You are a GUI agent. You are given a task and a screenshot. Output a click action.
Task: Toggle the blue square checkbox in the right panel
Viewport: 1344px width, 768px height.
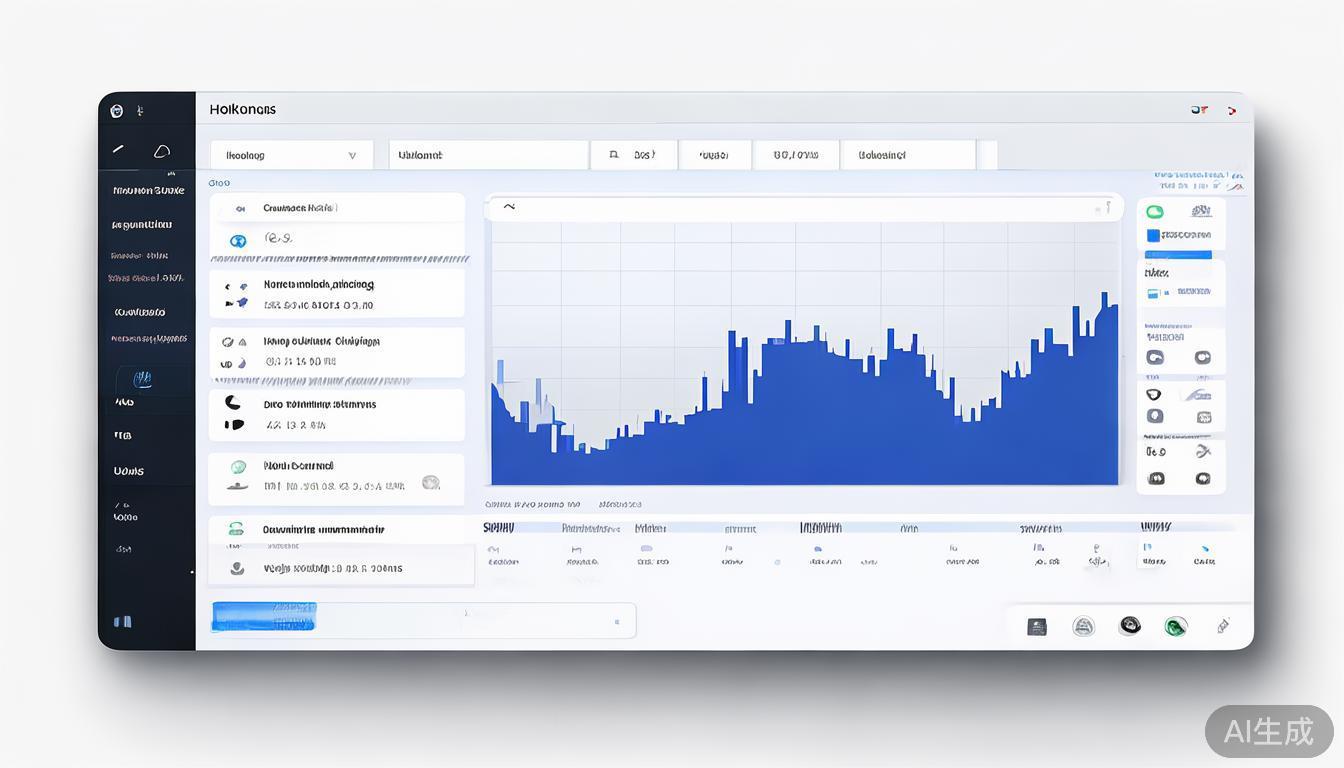click(x=1153, y=236)
